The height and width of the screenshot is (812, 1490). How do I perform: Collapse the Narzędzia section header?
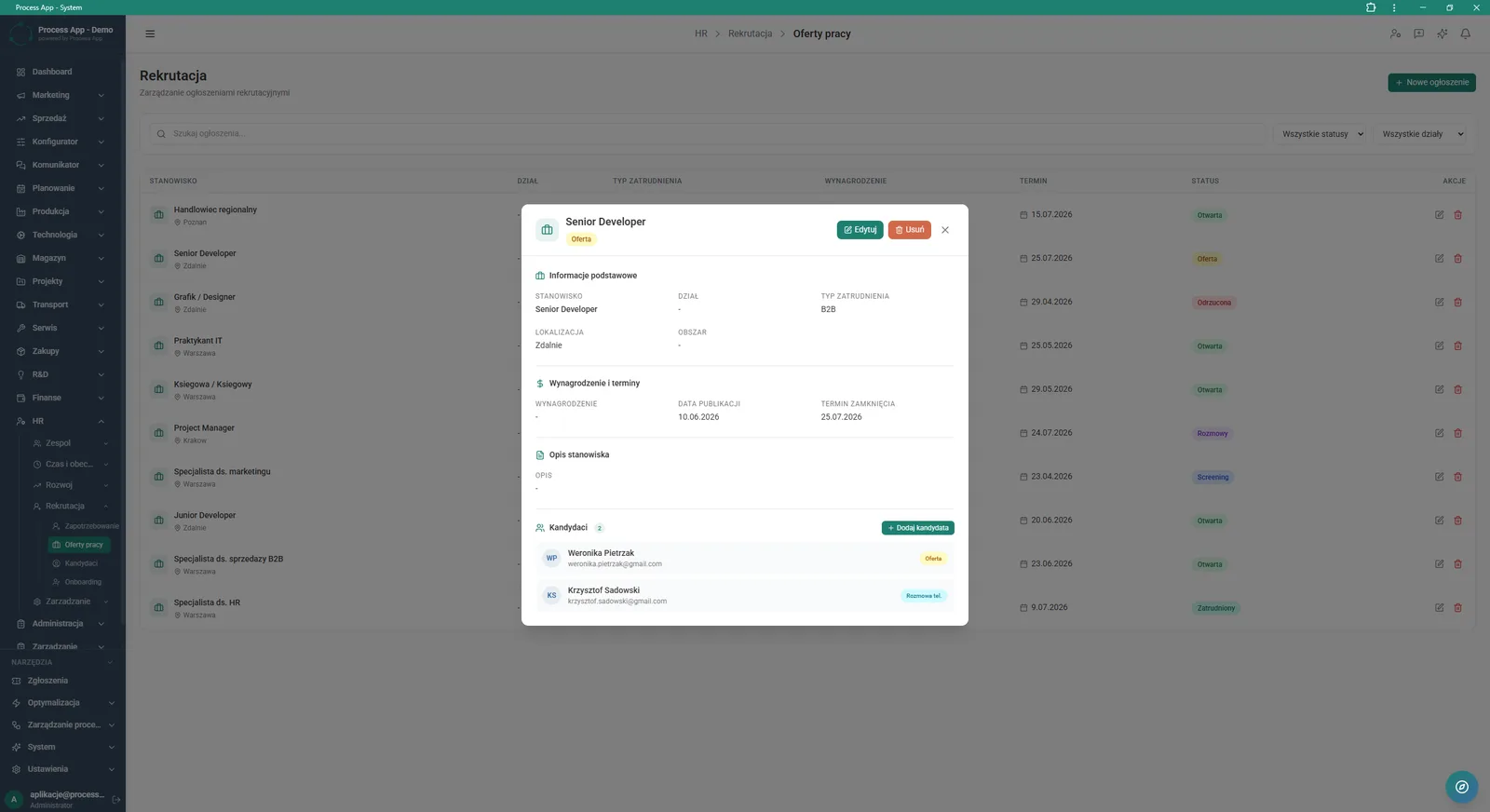click(x=62, y=662)
